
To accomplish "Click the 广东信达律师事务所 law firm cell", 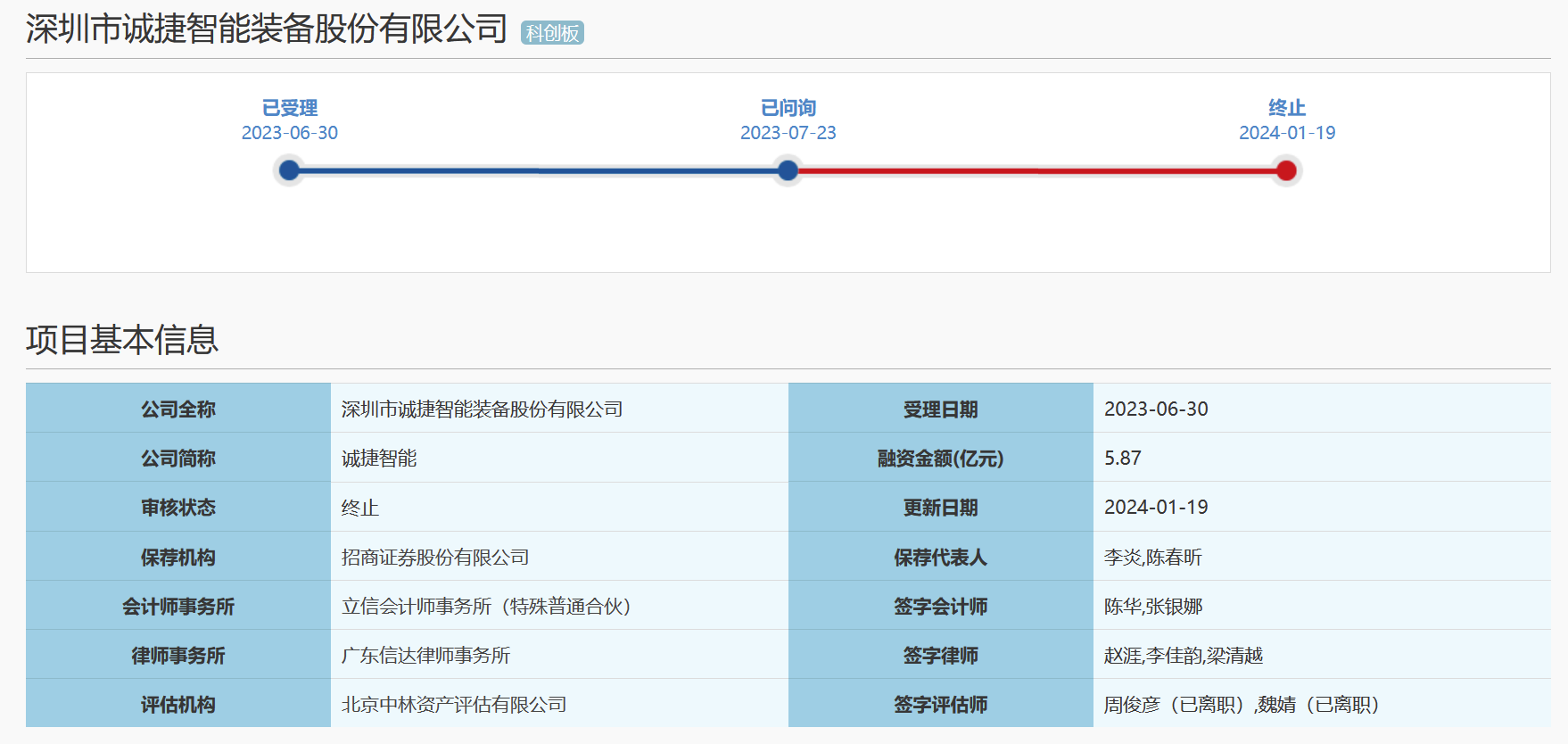I will 425,656.
